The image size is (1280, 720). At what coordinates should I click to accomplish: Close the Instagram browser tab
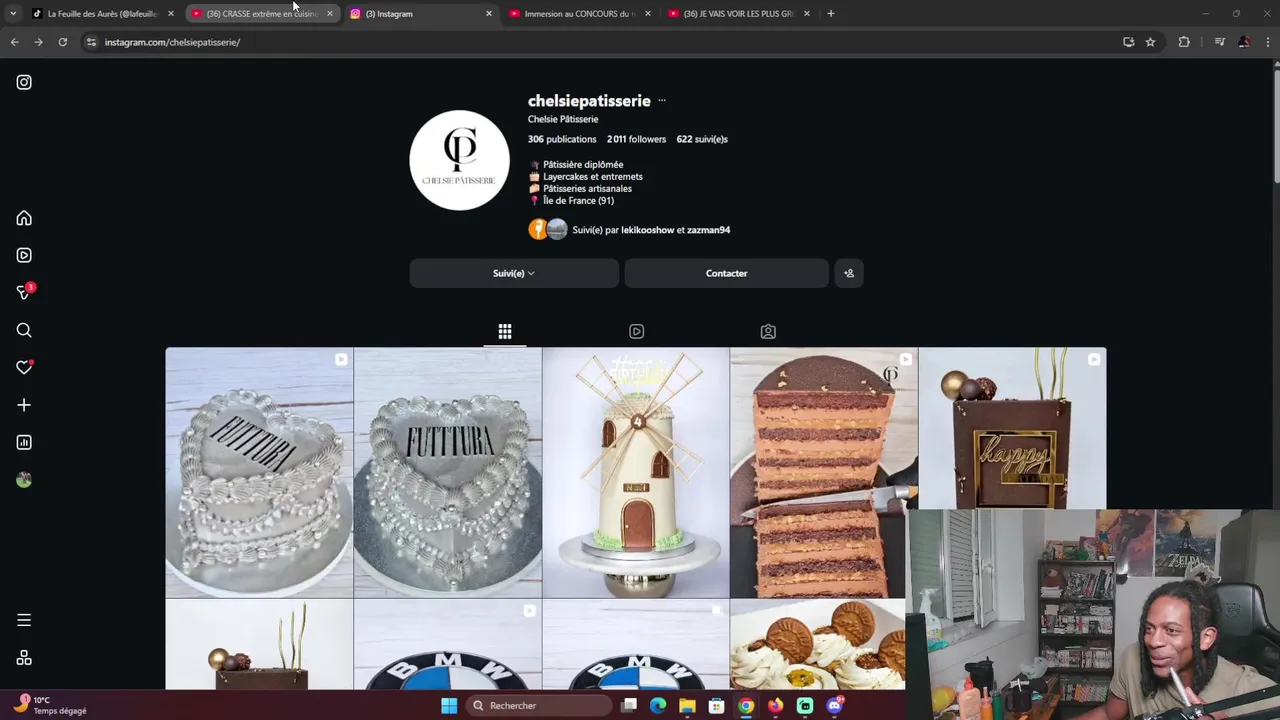pos(488,14)
